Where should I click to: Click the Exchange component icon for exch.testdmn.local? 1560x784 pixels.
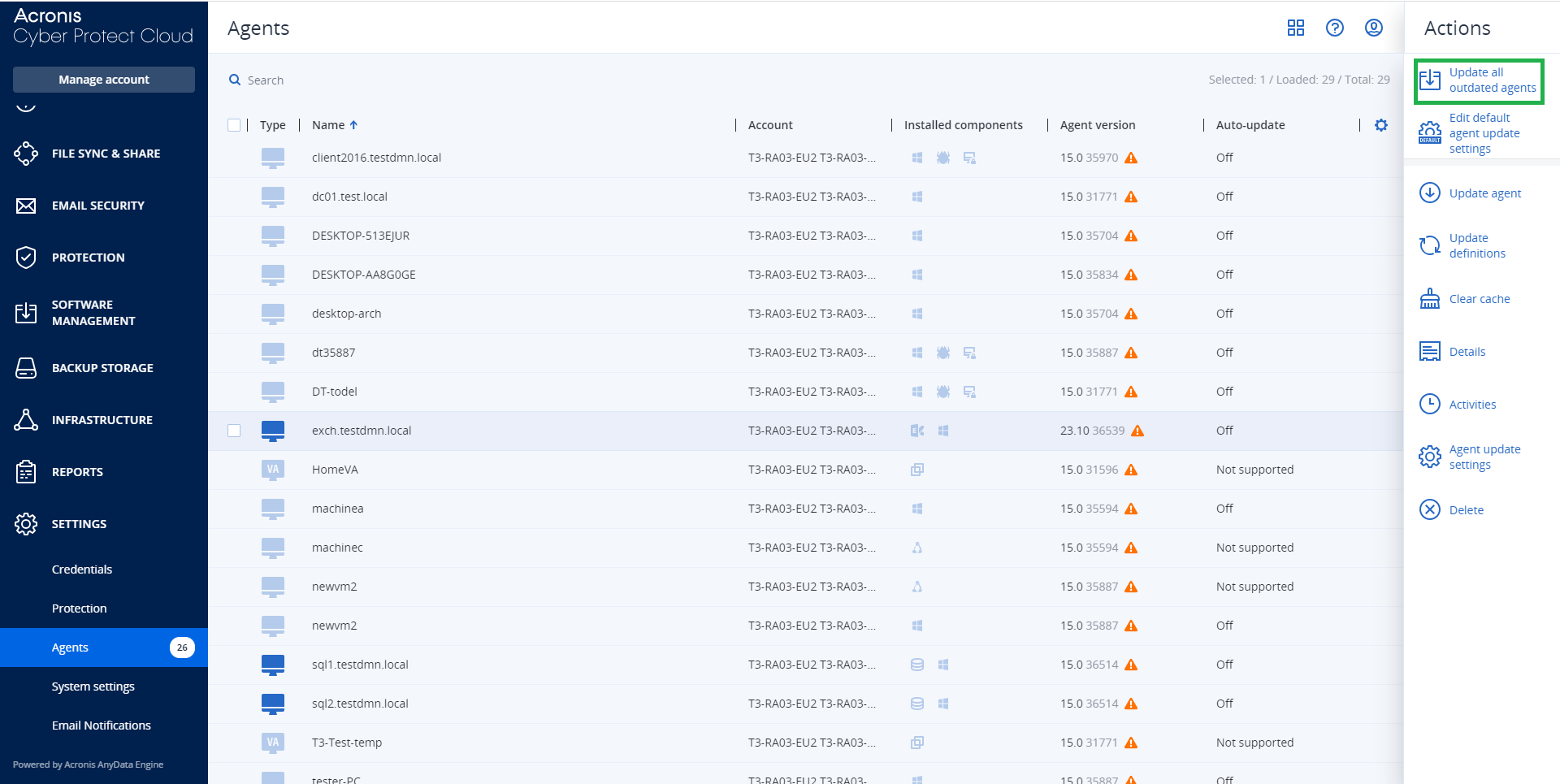916,431
